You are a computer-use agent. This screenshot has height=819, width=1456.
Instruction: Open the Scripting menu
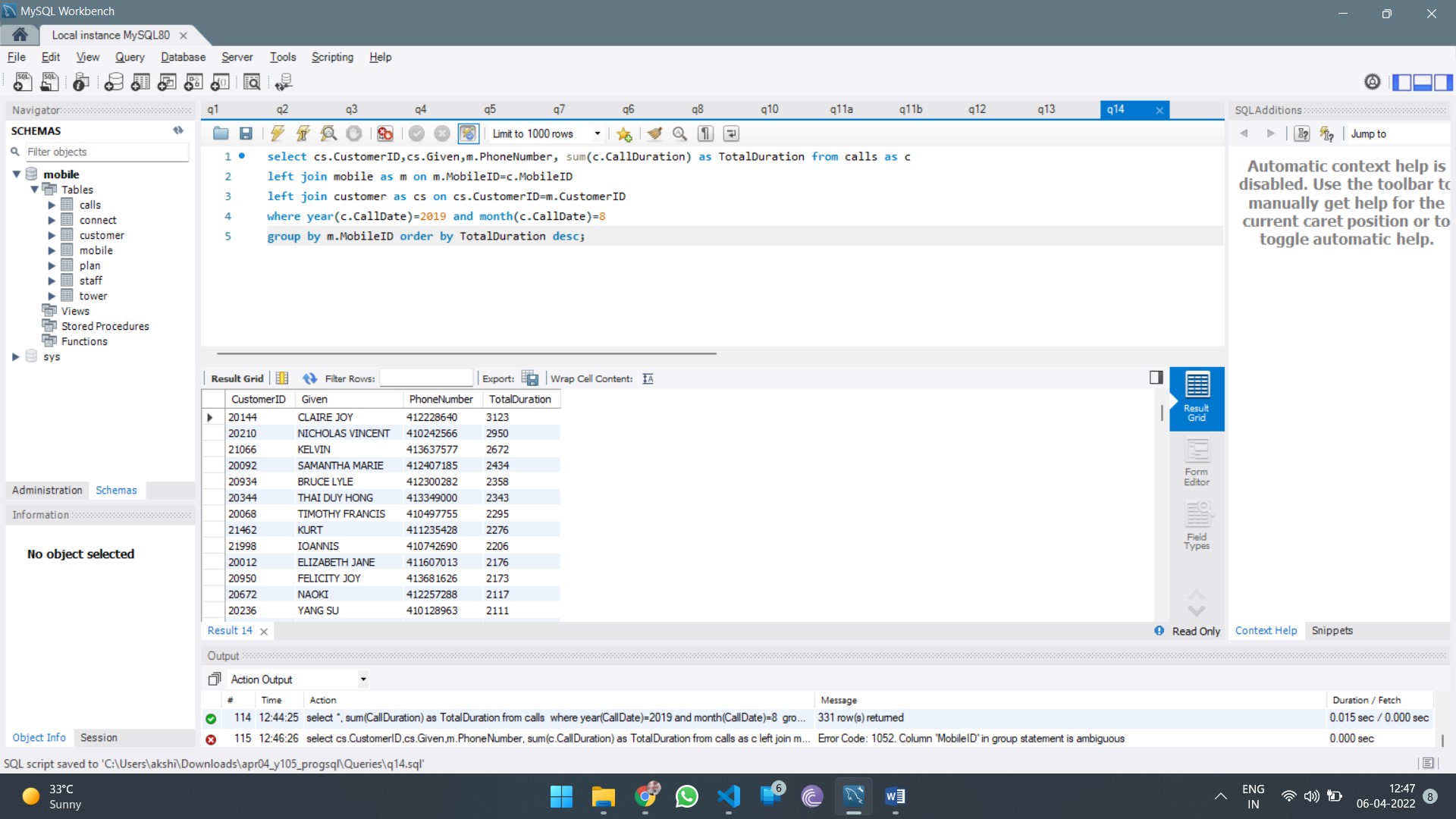[x=332, y=57]
